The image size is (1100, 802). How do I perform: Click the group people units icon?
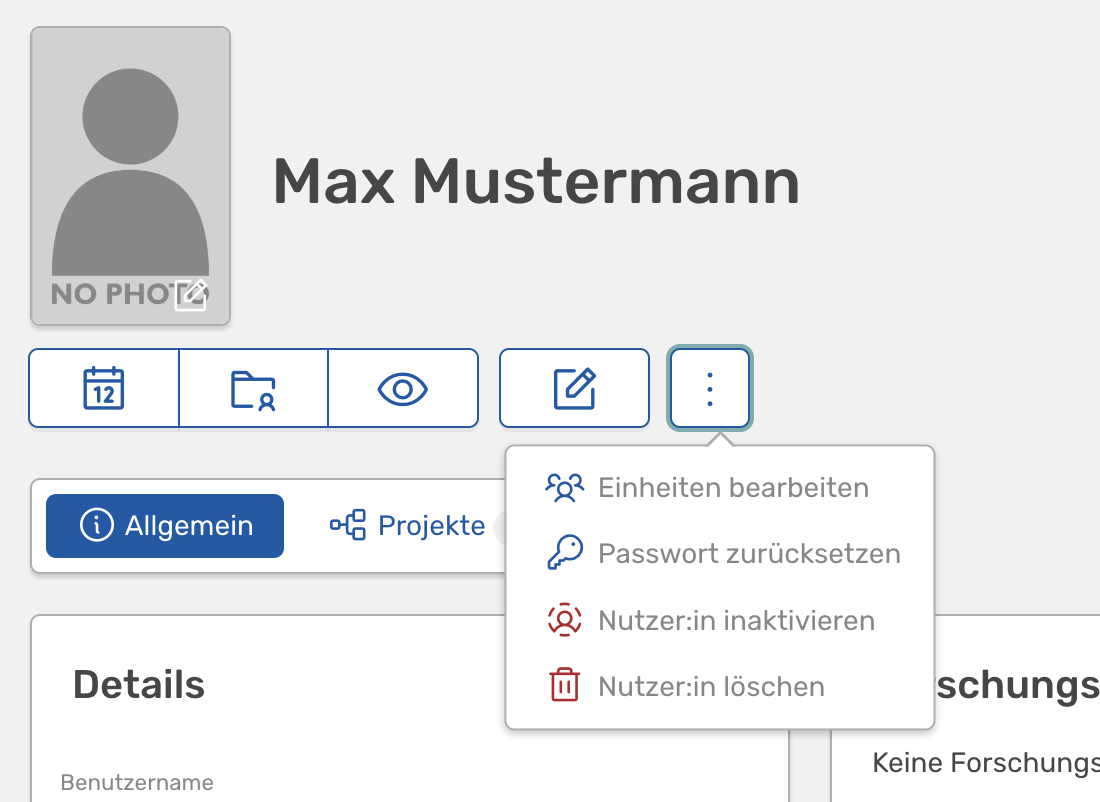coord(564,488)
